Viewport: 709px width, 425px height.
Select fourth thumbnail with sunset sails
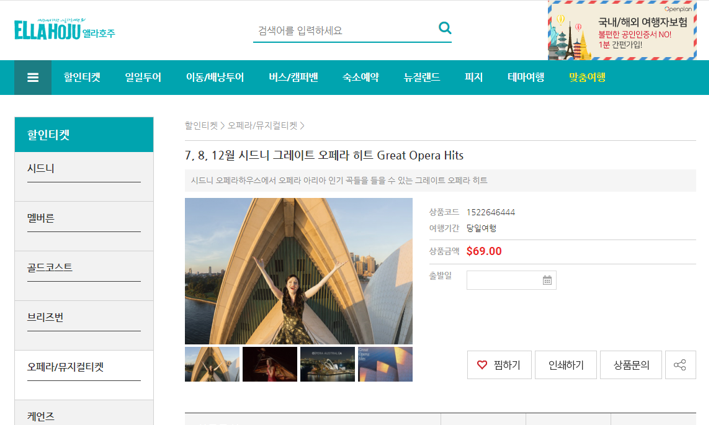[x=385, y=364]
